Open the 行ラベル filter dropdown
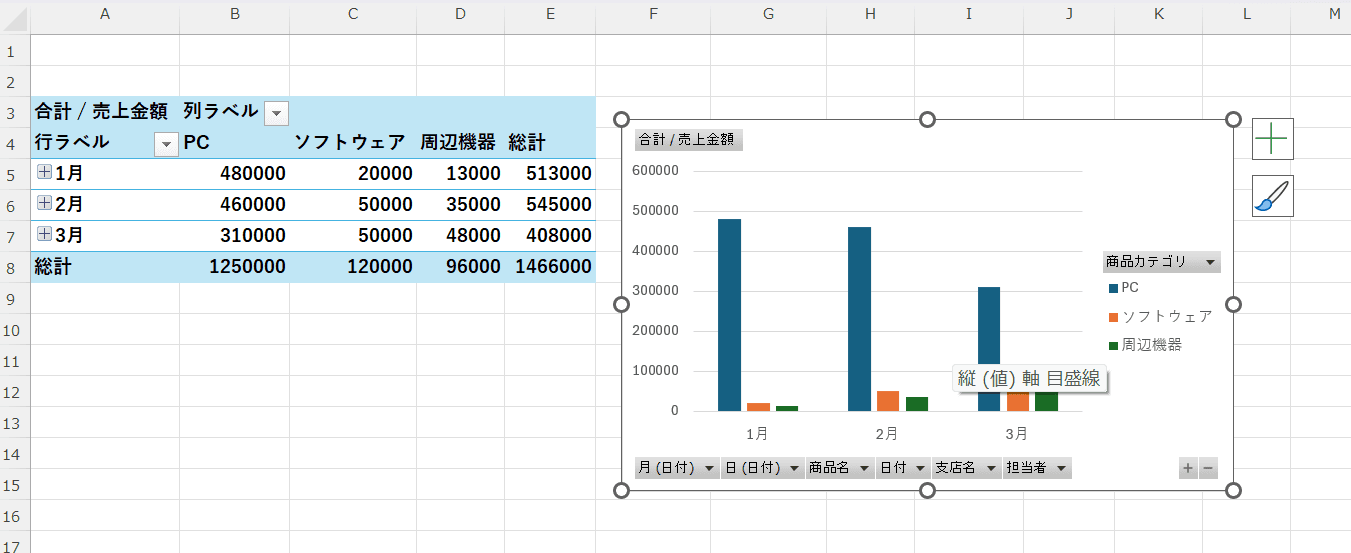 (x=166, y=144)
